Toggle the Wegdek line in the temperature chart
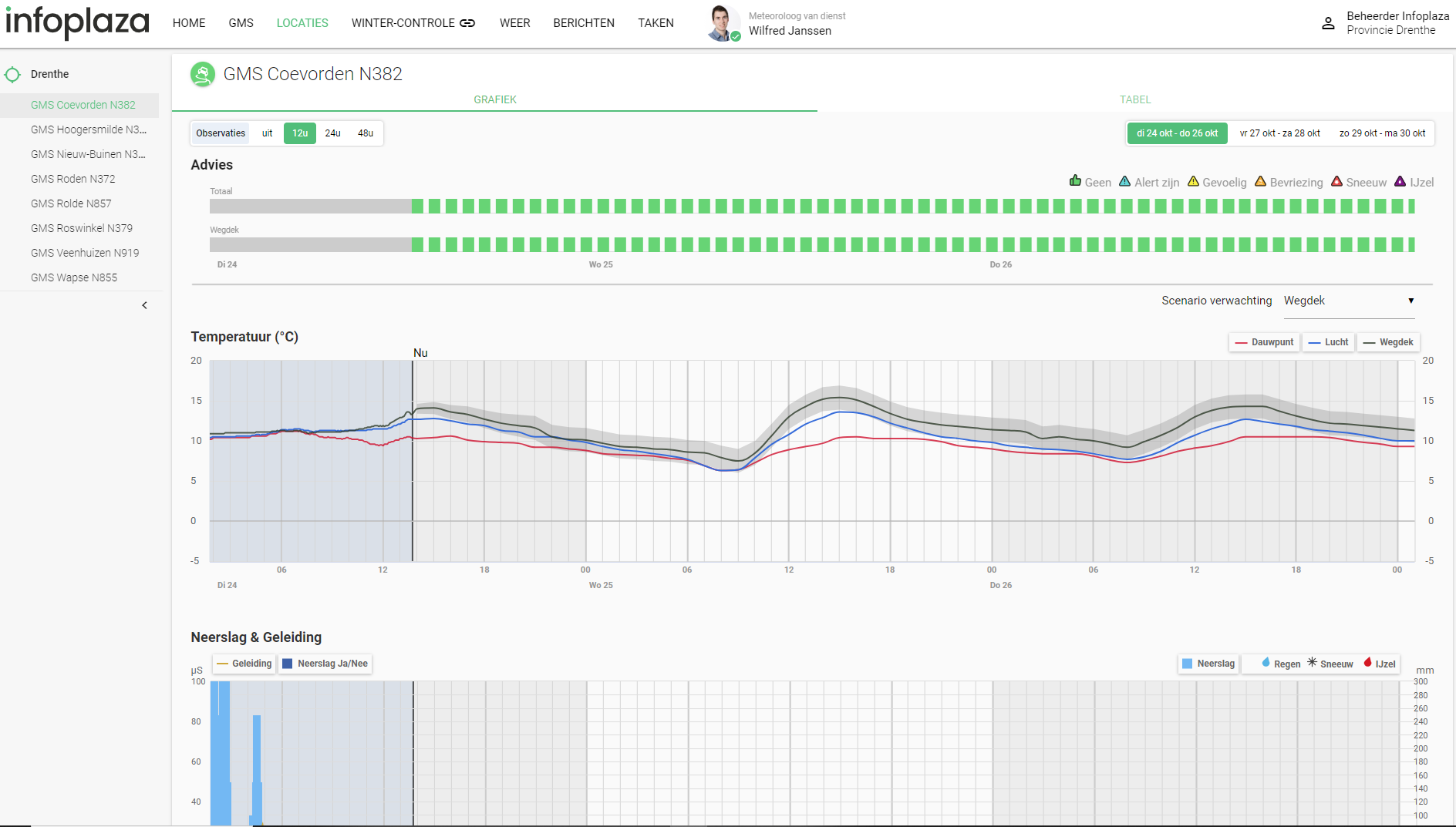Image resolution: width=1456 pixels, height=827 pixels. coord(1388,342)
